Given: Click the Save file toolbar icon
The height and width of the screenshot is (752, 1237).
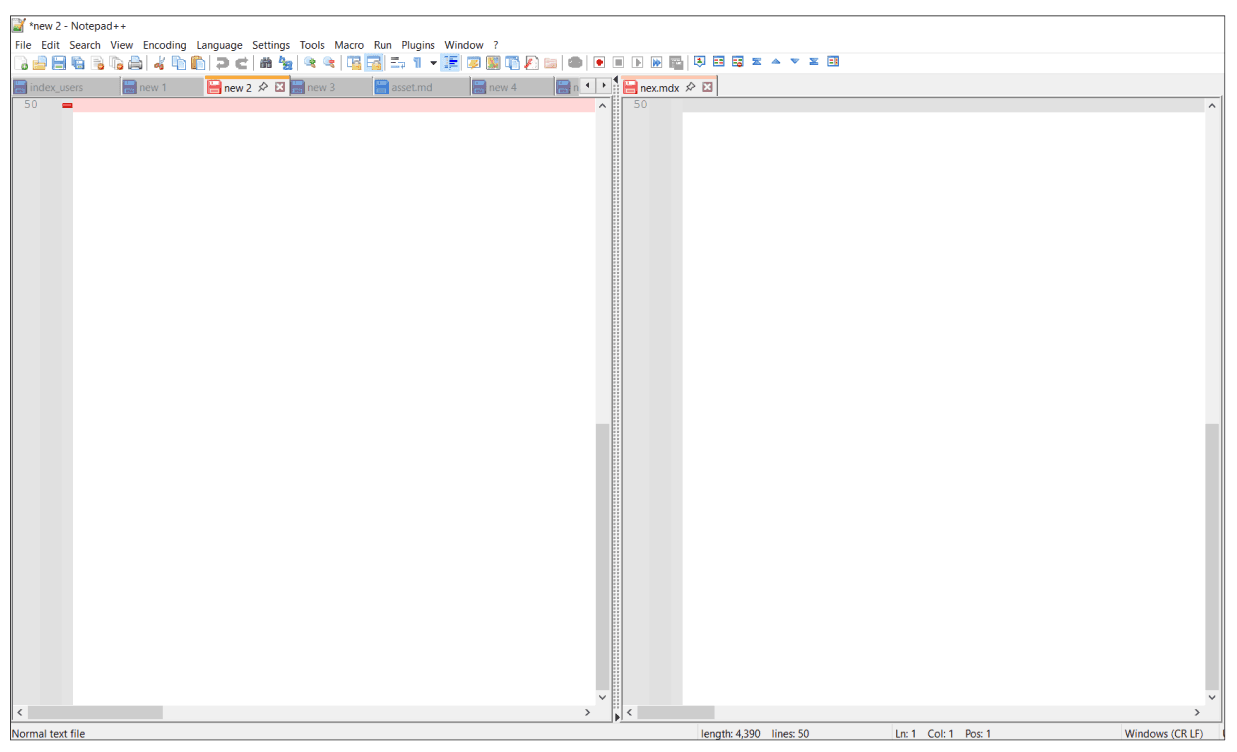Looking at the screenshot, I should [59, 63].
